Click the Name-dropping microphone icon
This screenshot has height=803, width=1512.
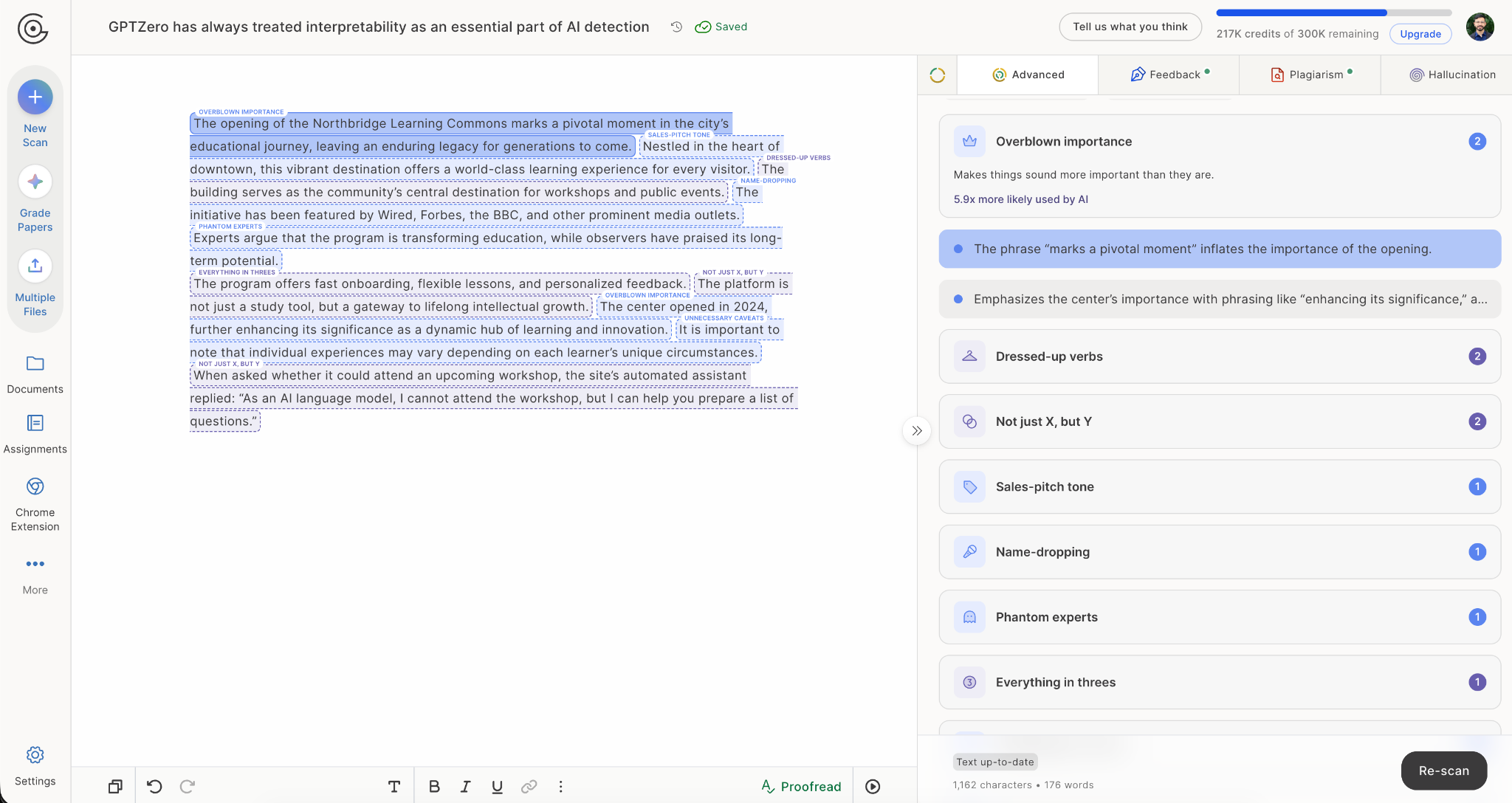pyautogui.click(x=969, y=552)
